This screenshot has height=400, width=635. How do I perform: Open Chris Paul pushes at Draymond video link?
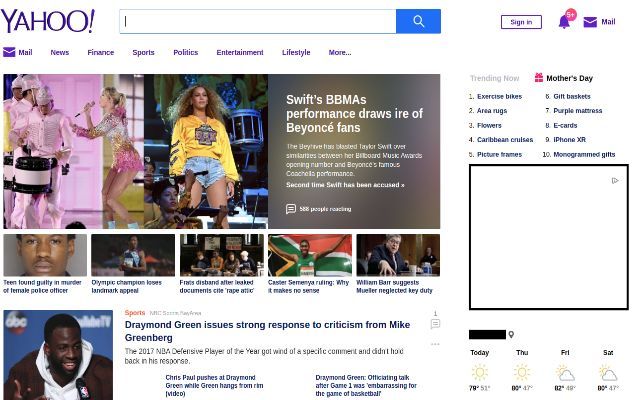click(x=214, y=385)
